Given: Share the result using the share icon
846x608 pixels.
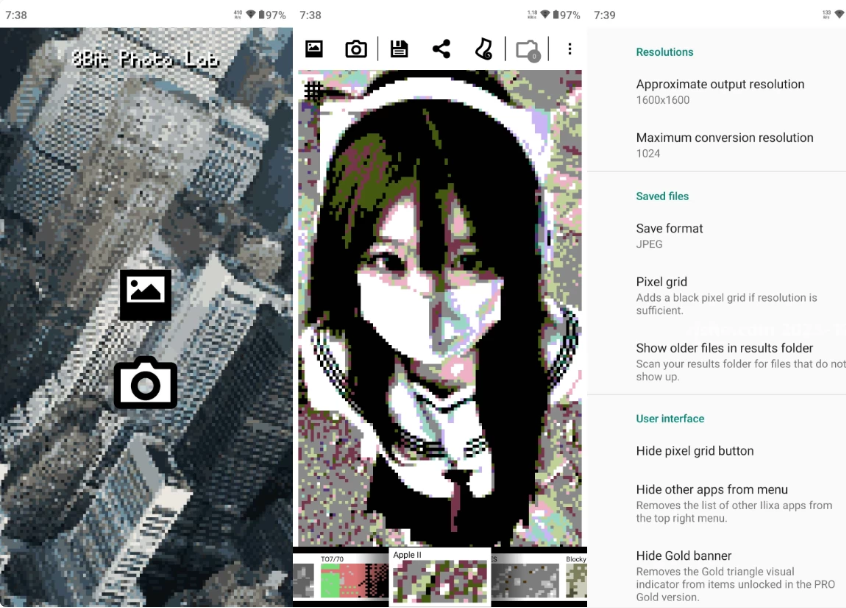Looking at the screenshot, I should click(441, 48).
